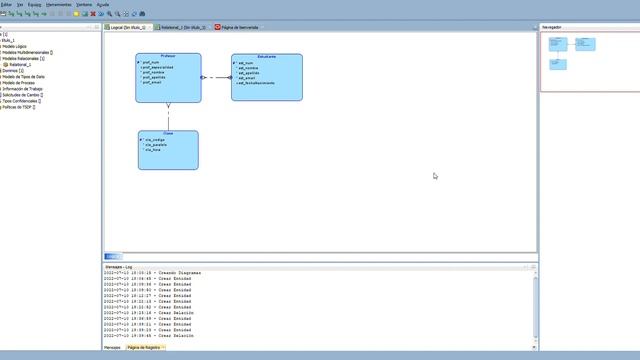Click the second green relation tool icon
This screenshot has width=640, height=360.
pos(19,14)
